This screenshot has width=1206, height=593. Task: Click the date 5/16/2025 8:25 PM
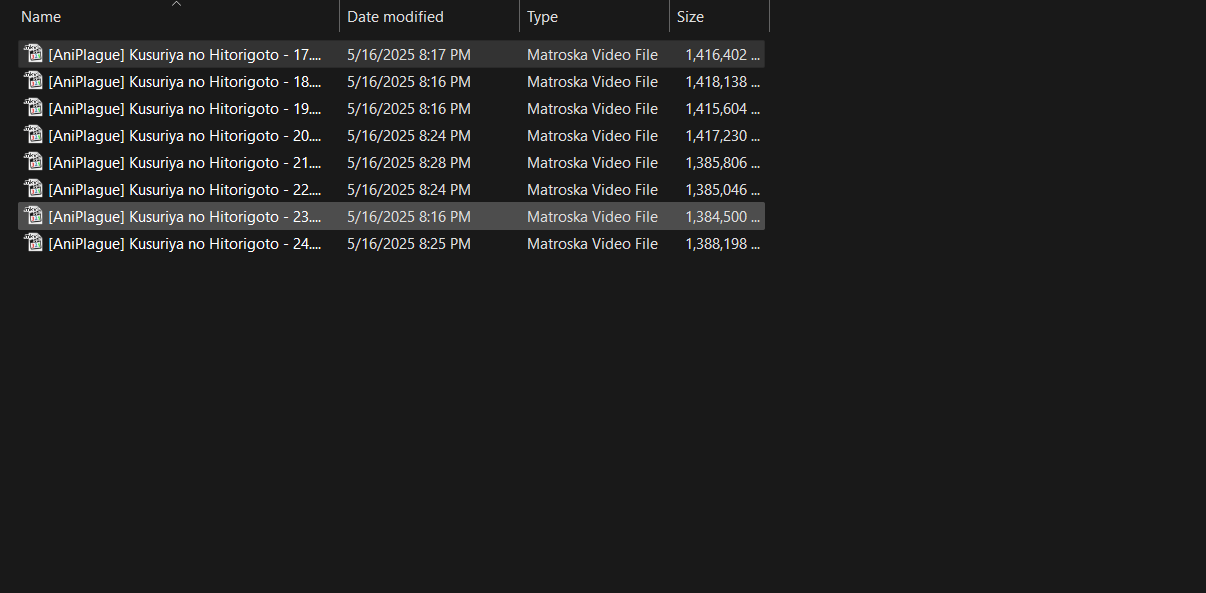(x=409, y=244)
